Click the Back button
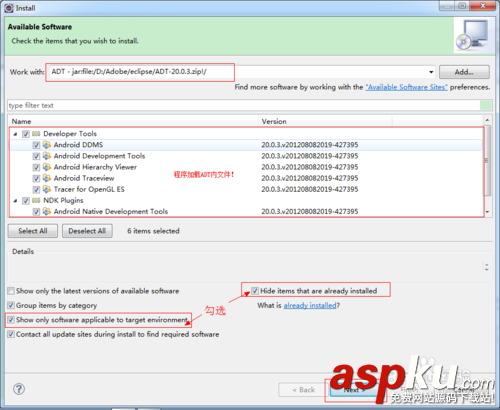This screenshot has height=410, width=500. [x=303, y=390]
